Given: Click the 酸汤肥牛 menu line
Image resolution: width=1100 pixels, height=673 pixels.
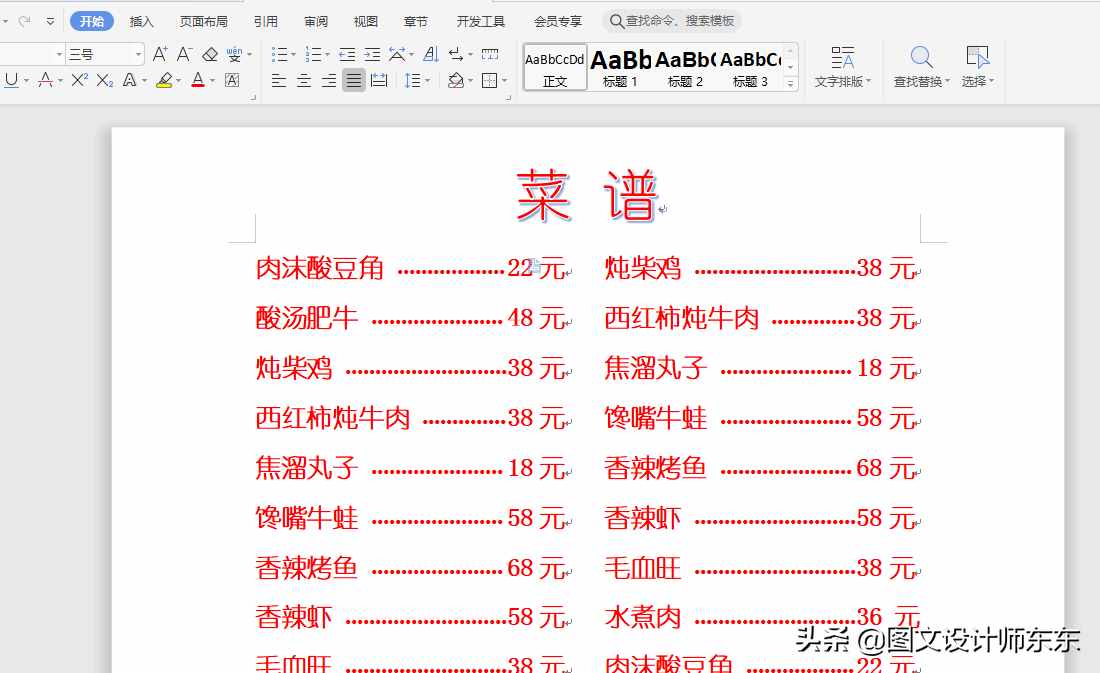Looking at the screenshot, I should (x=412, y=318).
